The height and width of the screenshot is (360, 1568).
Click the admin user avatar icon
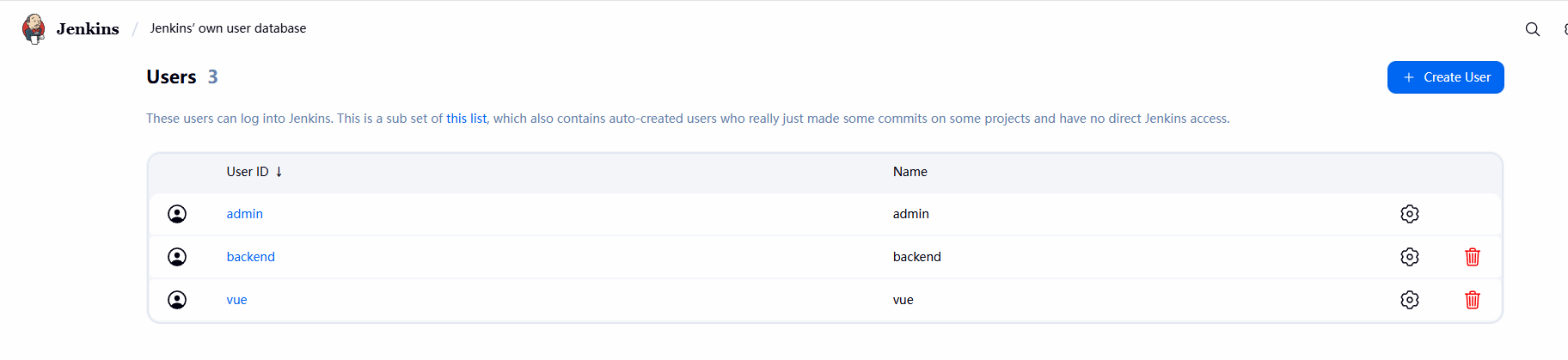point(177,214)
